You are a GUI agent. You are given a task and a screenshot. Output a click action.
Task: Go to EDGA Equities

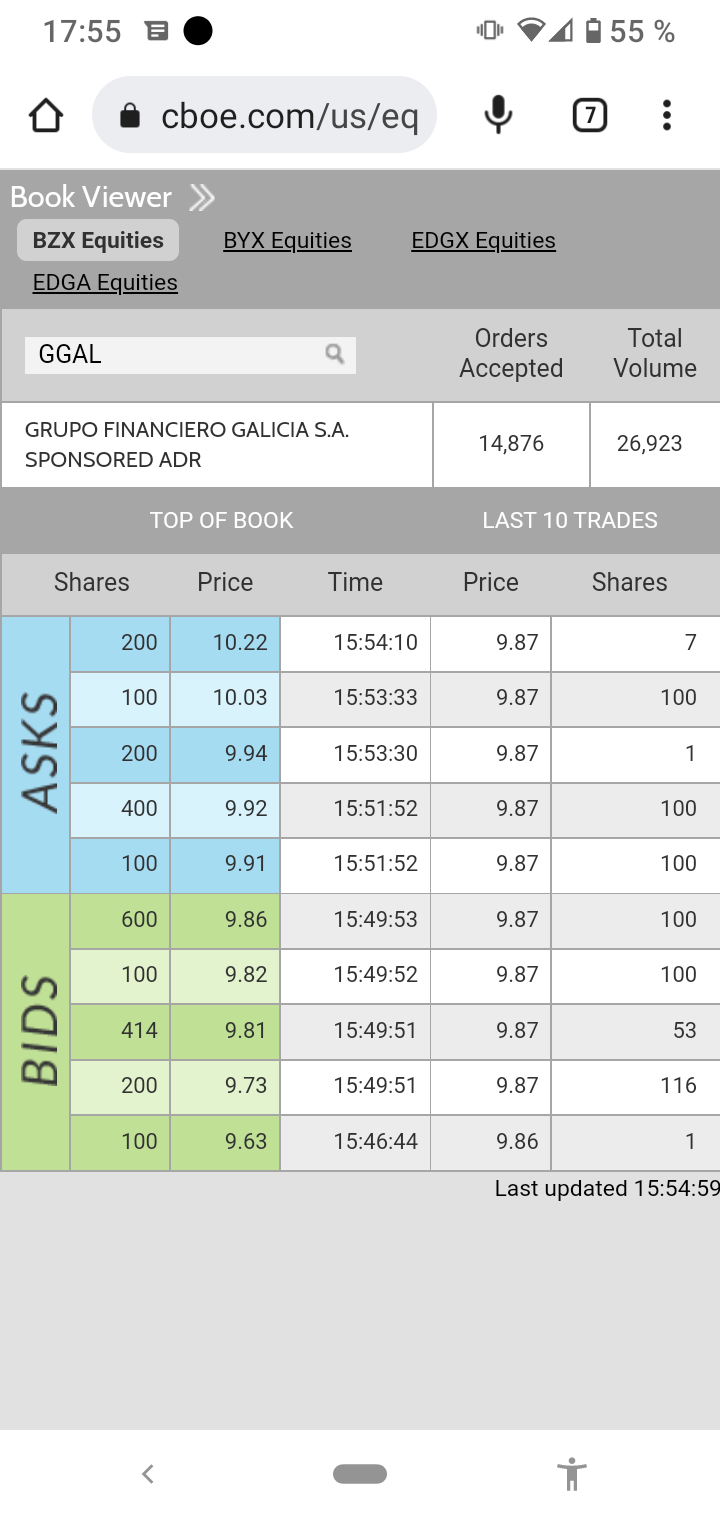point(105,283)
